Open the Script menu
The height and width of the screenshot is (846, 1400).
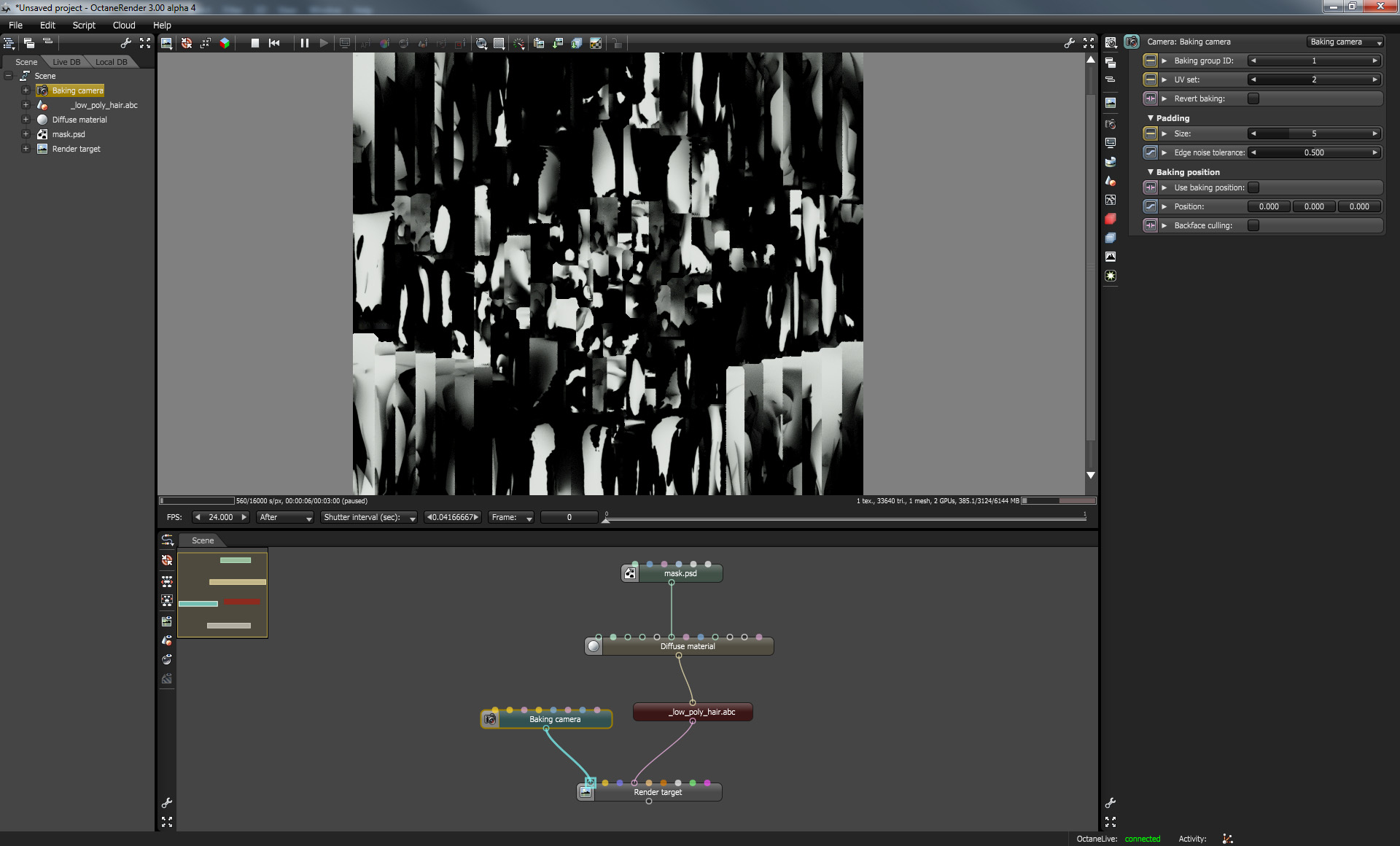[84, 25]
